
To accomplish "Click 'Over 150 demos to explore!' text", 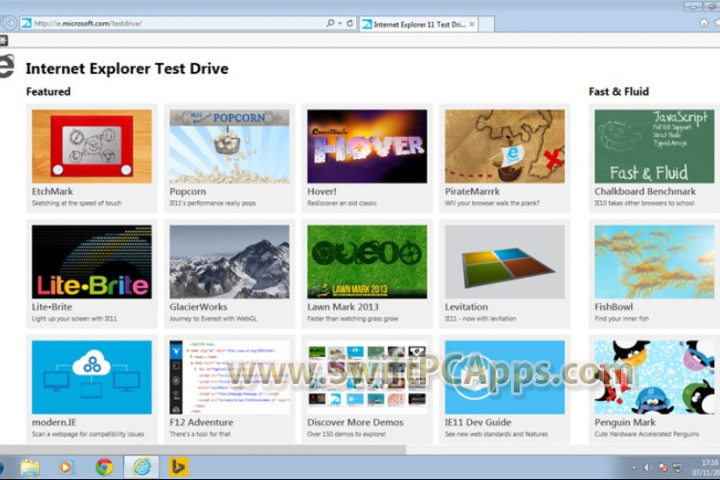I will click(347, 434).
